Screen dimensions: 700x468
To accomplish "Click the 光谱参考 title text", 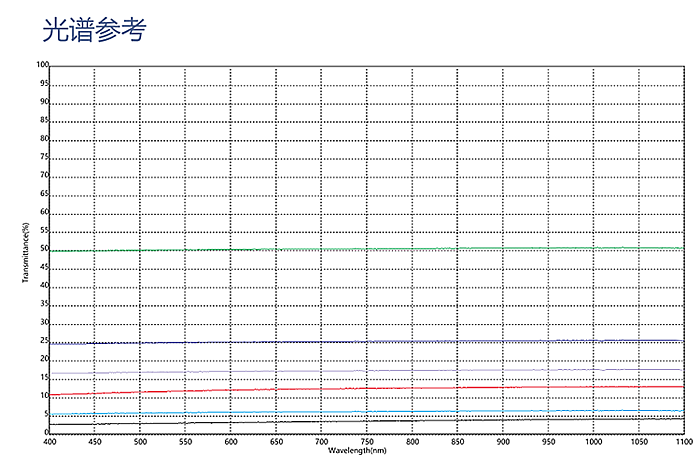I will click(94, 29).
